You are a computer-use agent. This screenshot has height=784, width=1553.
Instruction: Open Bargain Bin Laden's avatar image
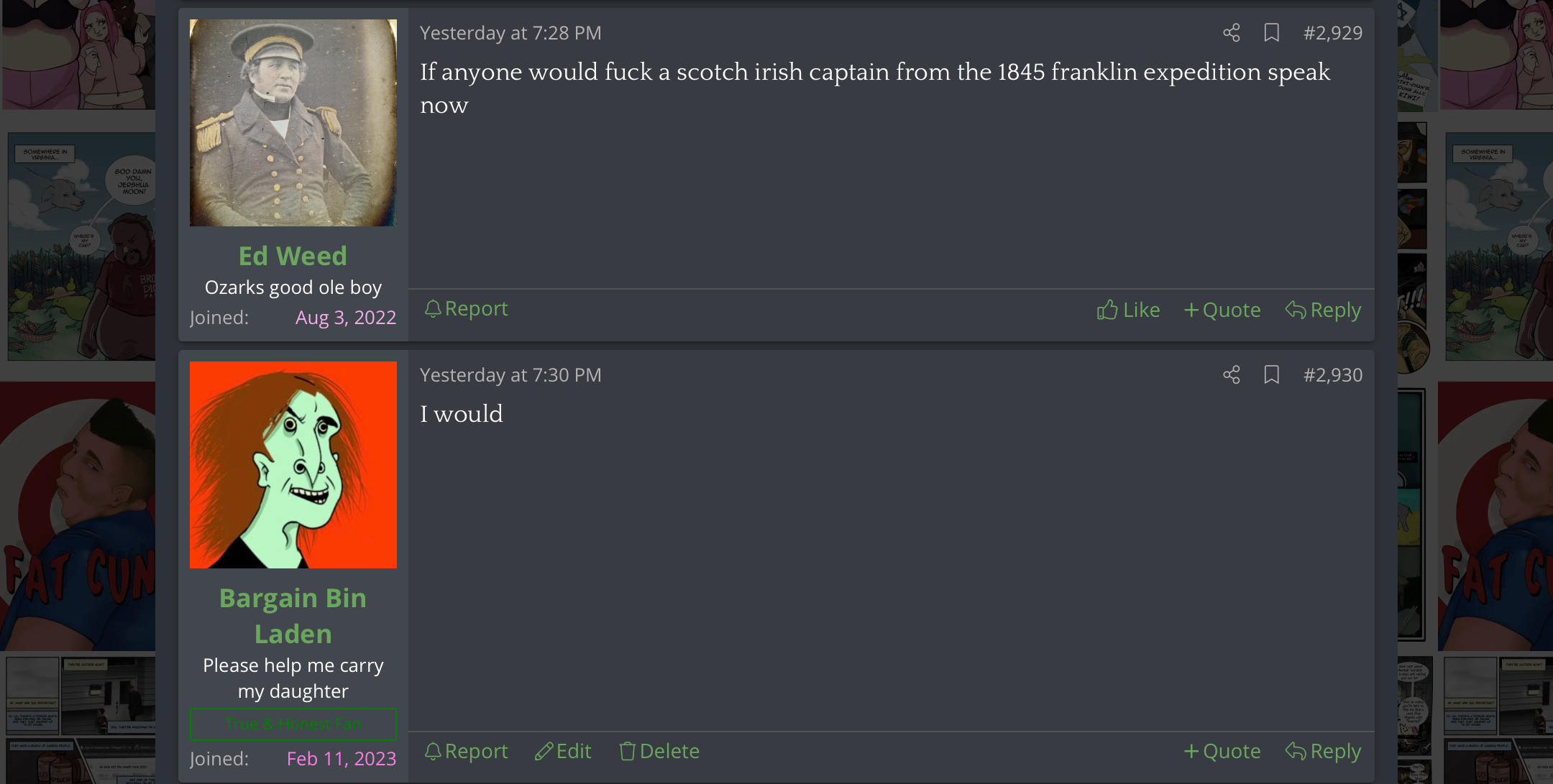click(x=293, y=465)
